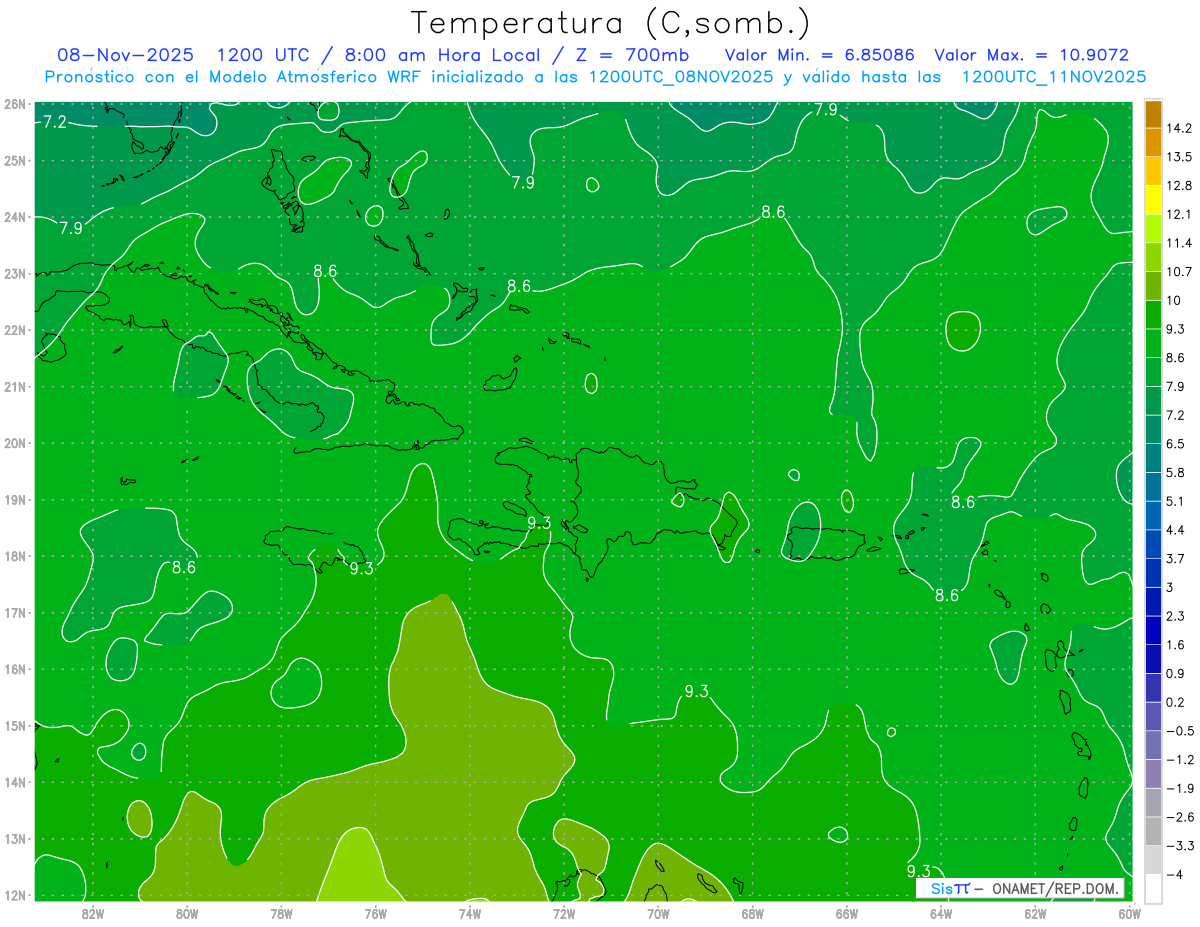This screenshot has width=1200, height=927.
Task: Click the '9.3' contour label south of Jamaica
Action: (x=361, y=568)
